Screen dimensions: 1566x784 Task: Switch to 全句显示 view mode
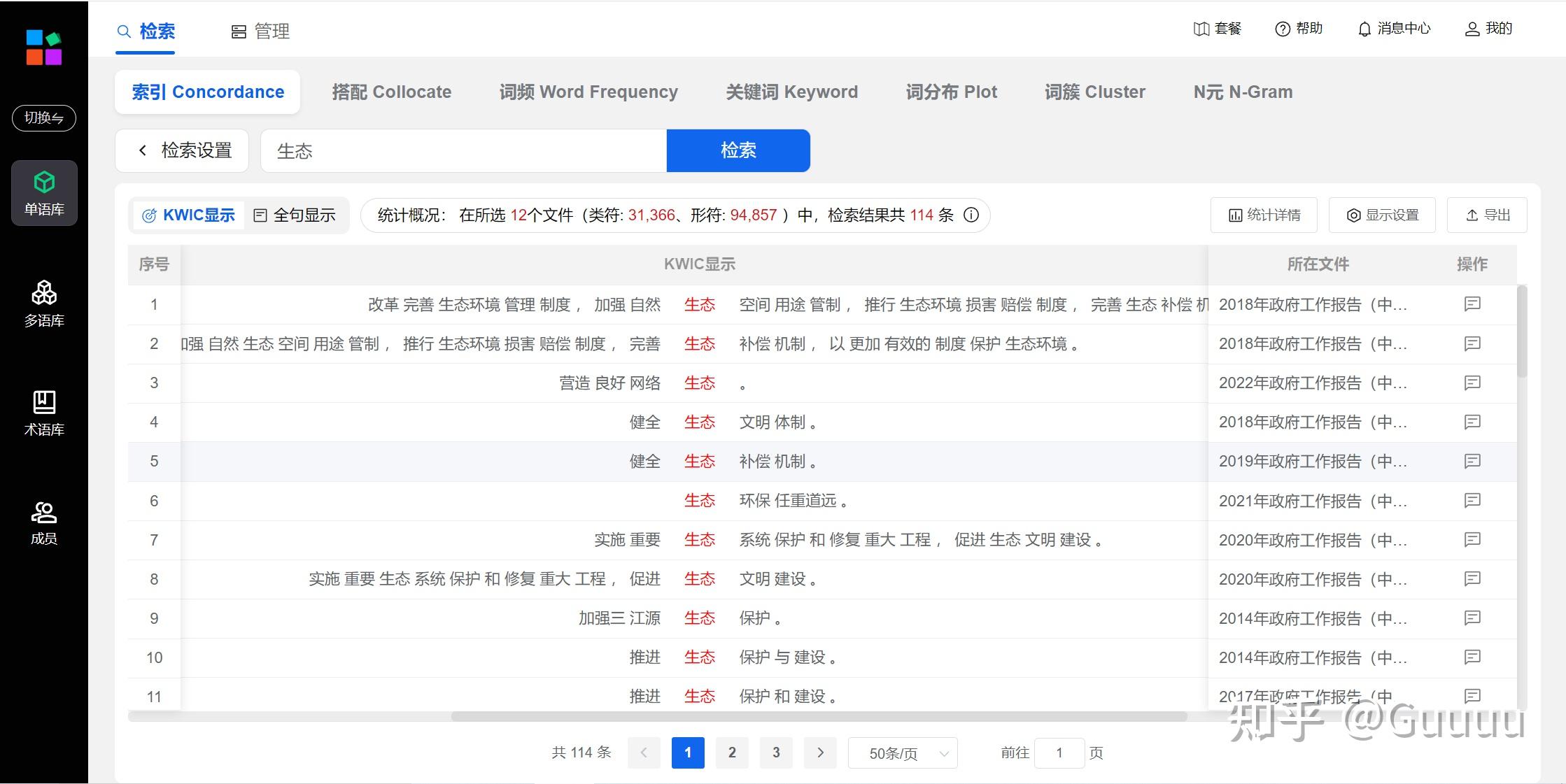coord(295,215)
